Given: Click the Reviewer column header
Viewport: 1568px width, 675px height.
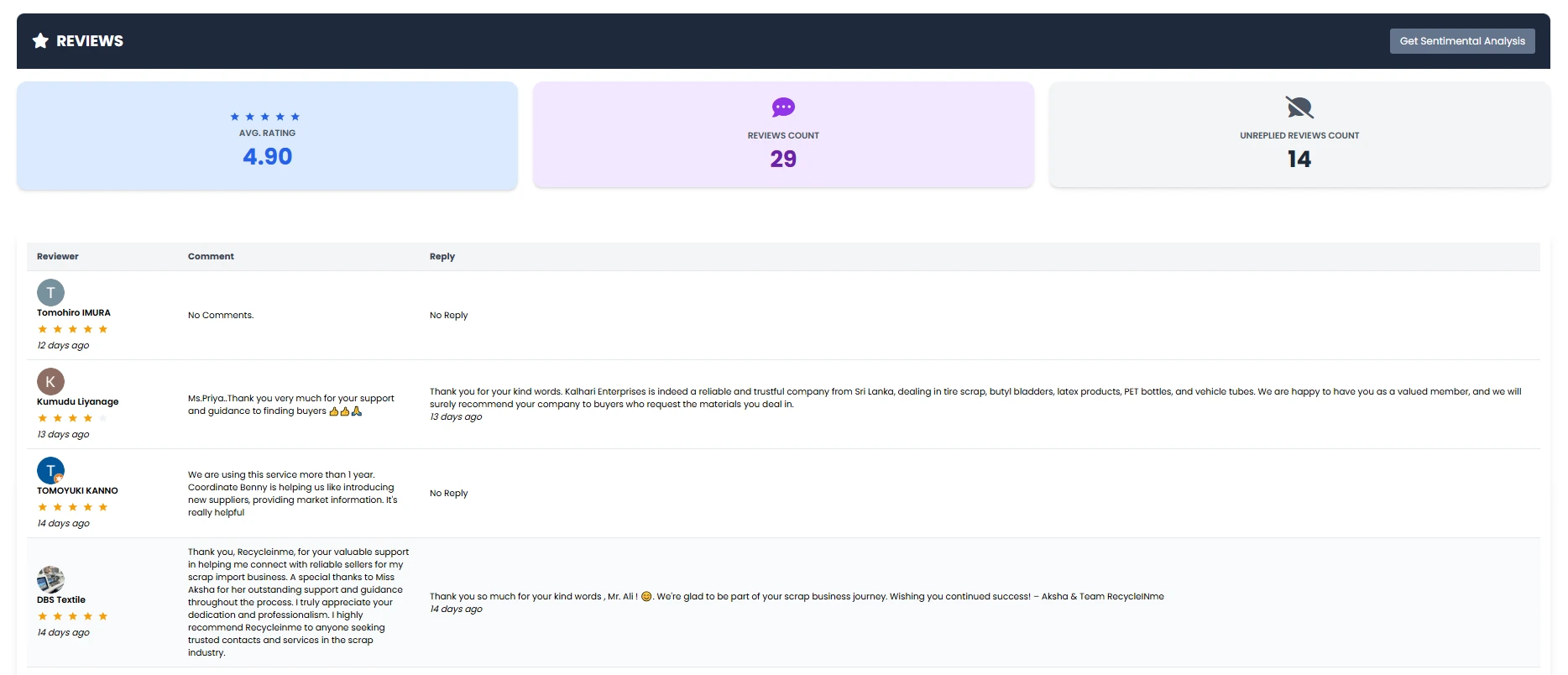Looking at the screenshot, I should [x=58, y=257].
